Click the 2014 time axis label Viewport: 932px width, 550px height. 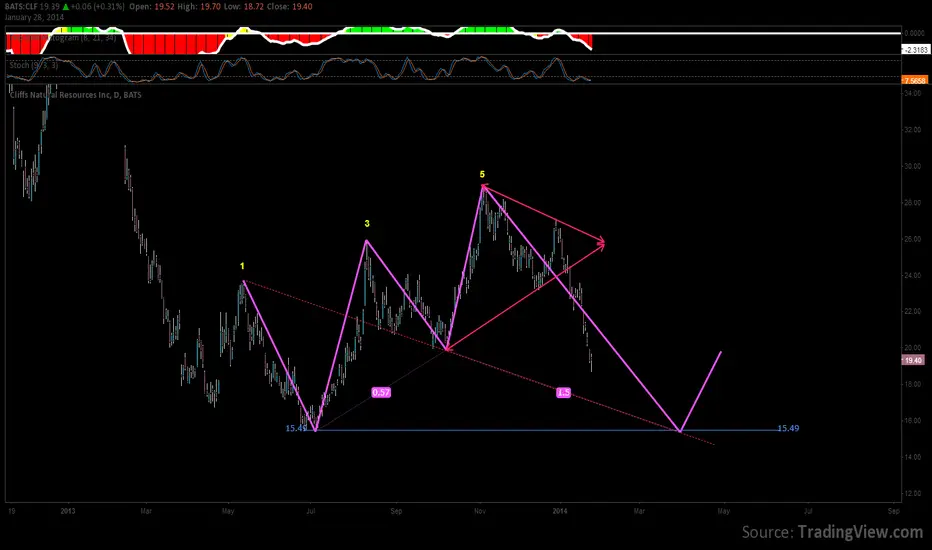coord(560,511)
